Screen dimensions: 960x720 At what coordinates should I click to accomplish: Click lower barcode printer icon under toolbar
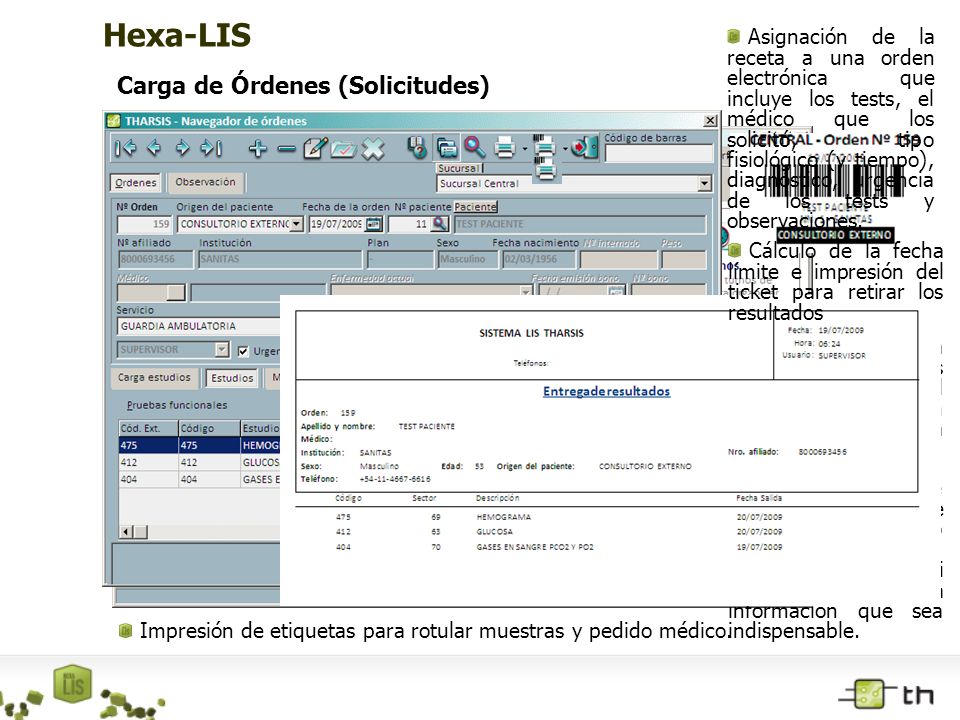pyautogui.click(x=545, y=170)
